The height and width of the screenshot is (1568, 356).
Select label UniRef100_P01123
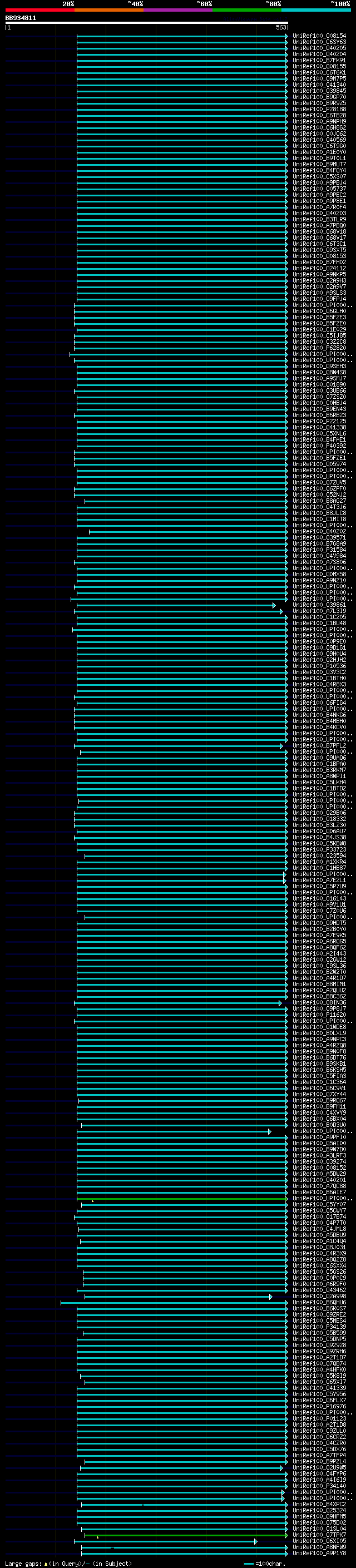coord(319,1418)
